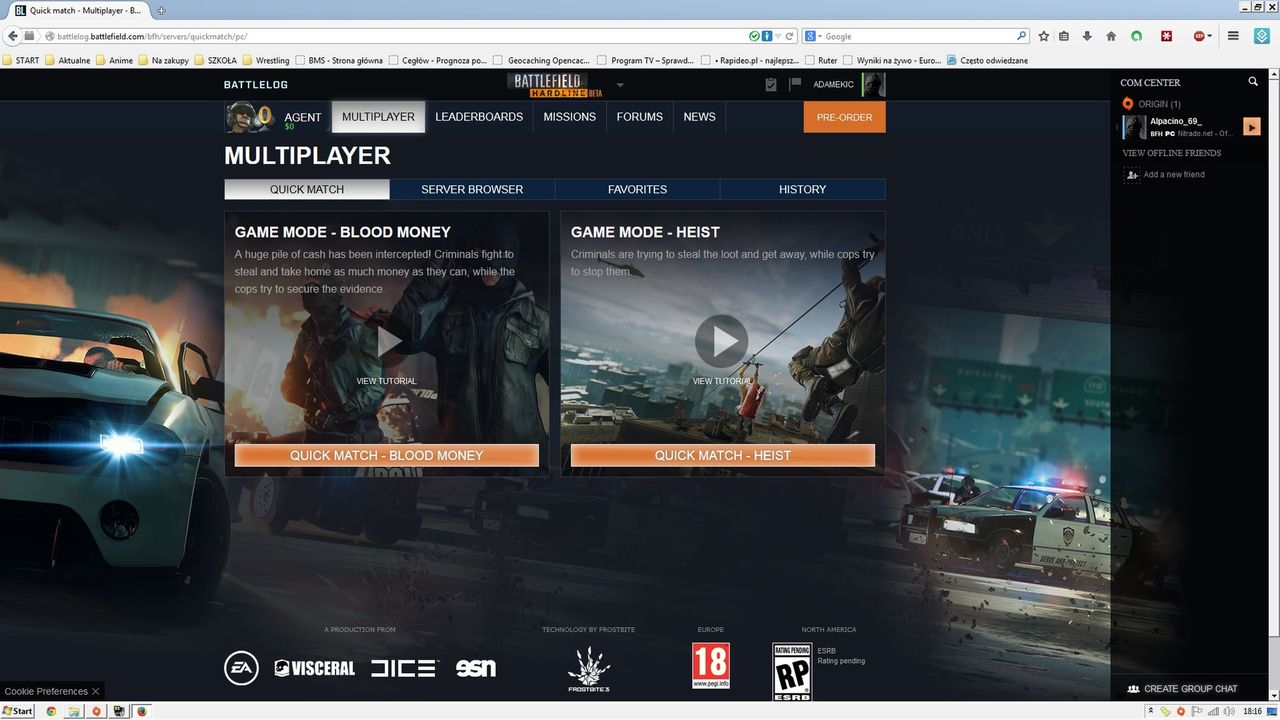Image resolution: width=1280 pixels, height=720 pixels.
Task: Search in COM CENTER magnifier icon
Action: click(x=1253, y=82)
